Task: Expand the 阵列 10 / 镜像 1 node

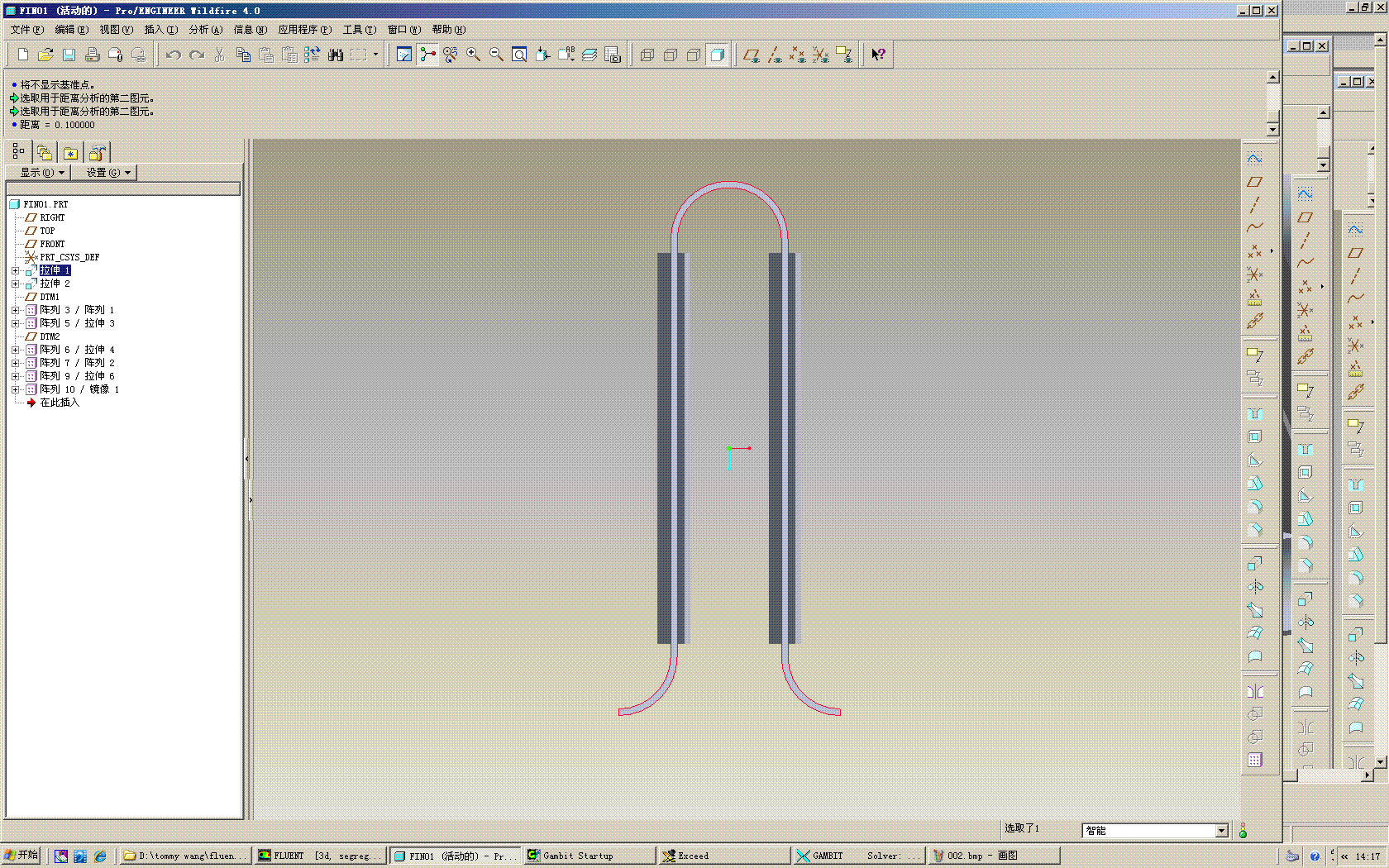Action: (15, 389)
